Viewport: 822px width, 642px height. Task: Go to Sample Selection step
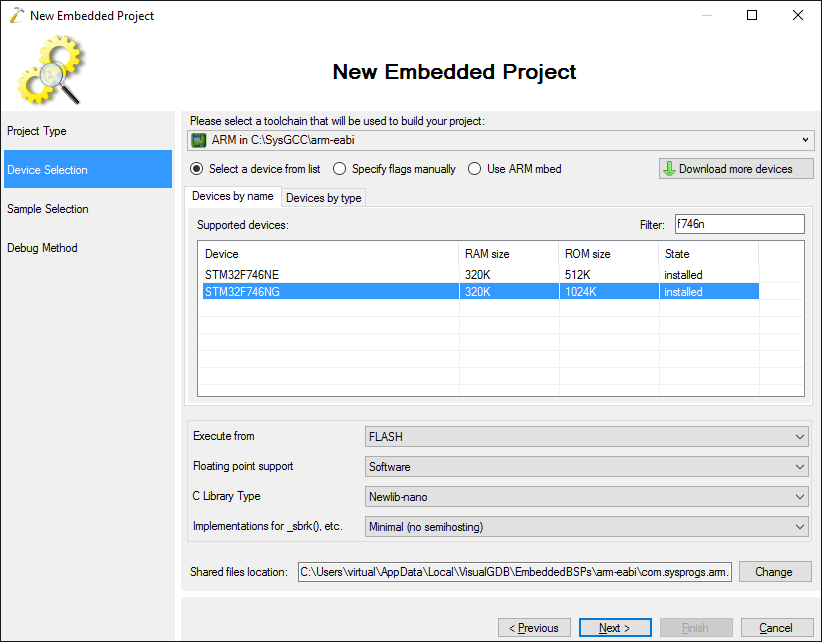[88, 209]
